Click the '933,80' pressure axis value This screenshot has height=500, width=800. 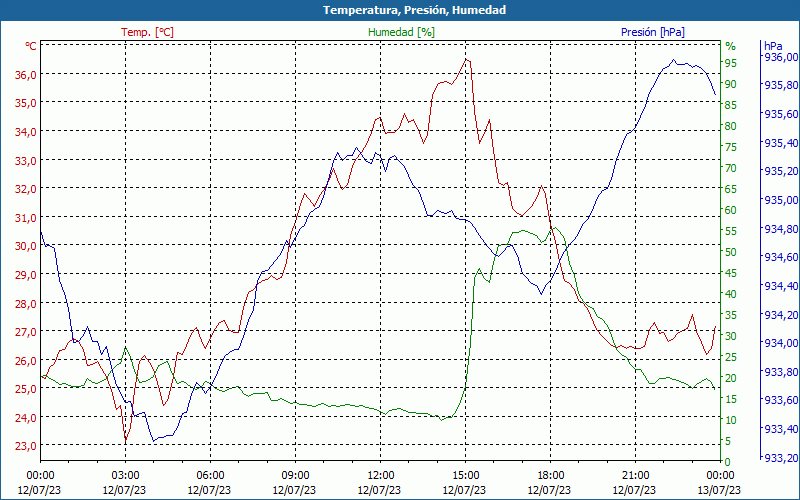pos(779,371)
